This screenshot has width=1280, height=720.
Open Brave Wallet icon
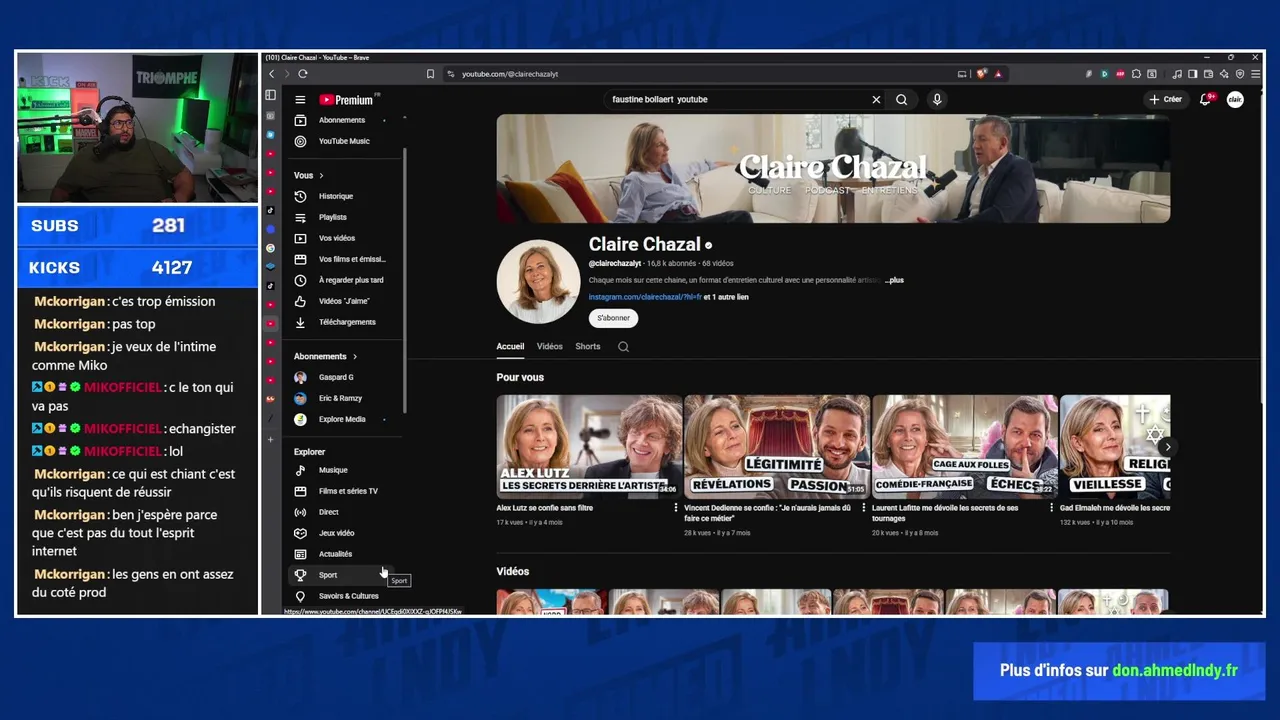click(1209, 74)
